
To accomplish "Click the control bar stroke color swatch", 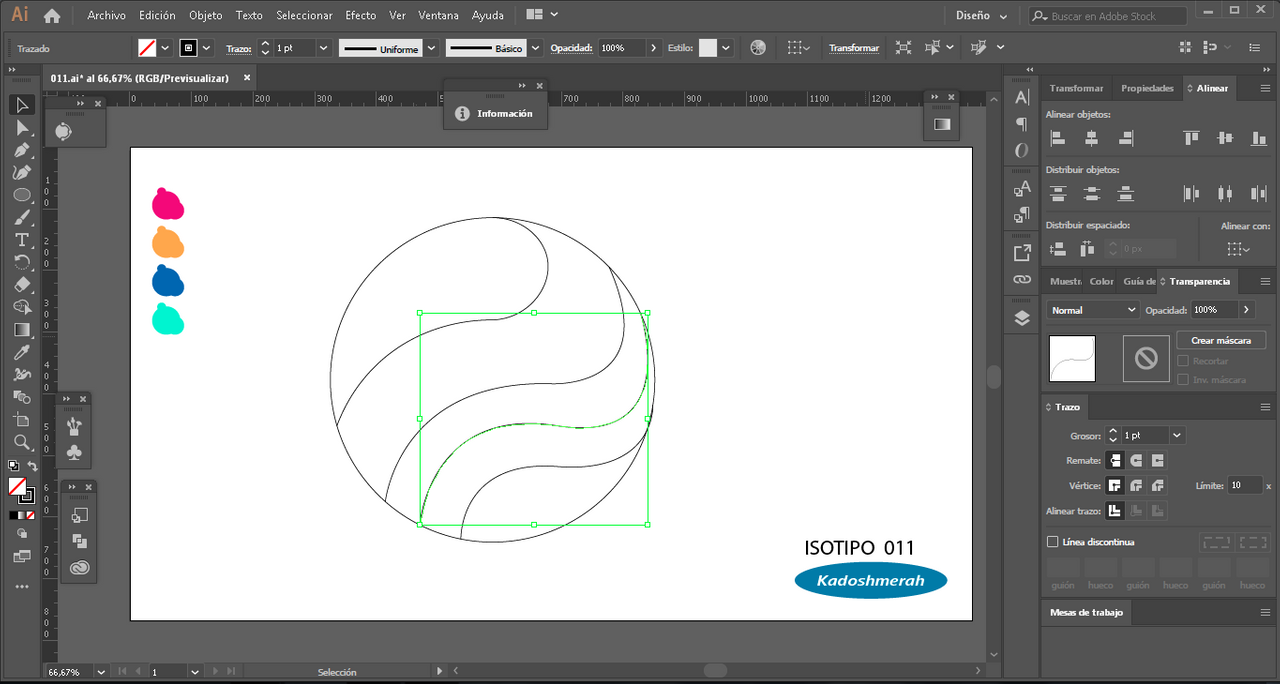I will click(188, 48).
